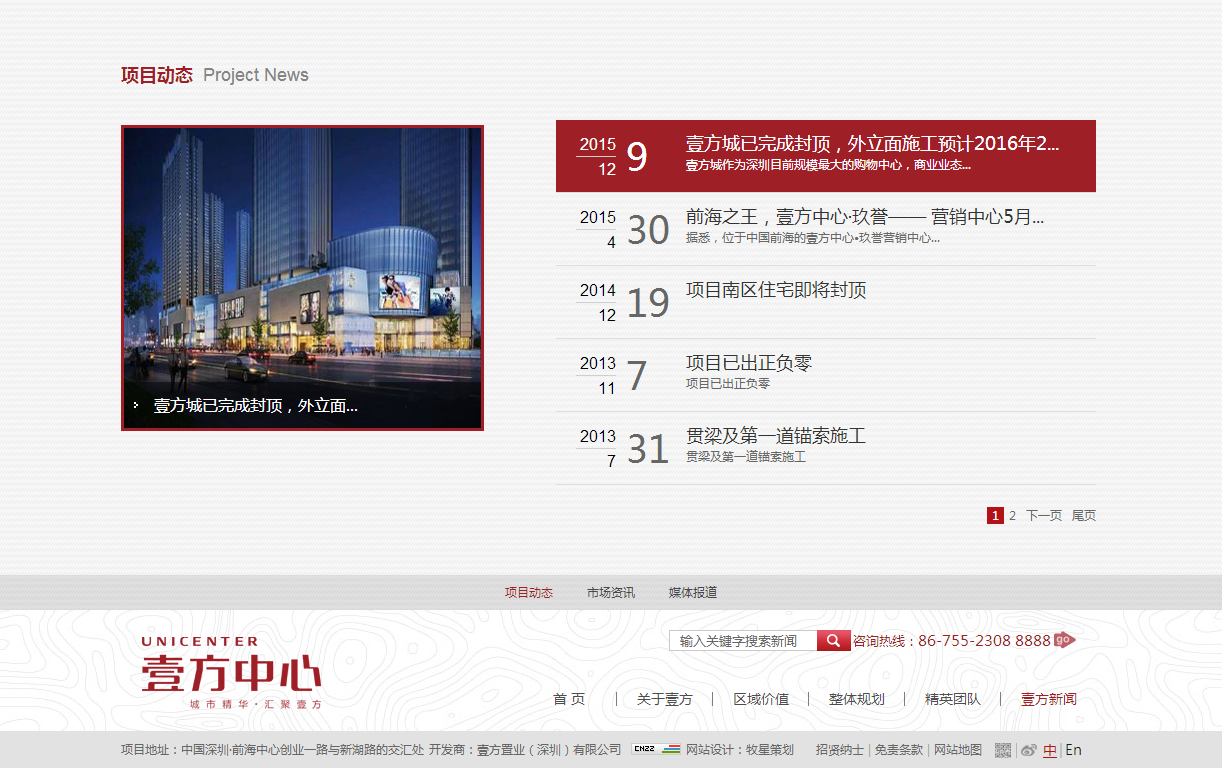Image resolution: width=1222 pixels, height=768 pixels.
Task: Click 牧星策划 website designer credit
Action: [x=769, y=750]
